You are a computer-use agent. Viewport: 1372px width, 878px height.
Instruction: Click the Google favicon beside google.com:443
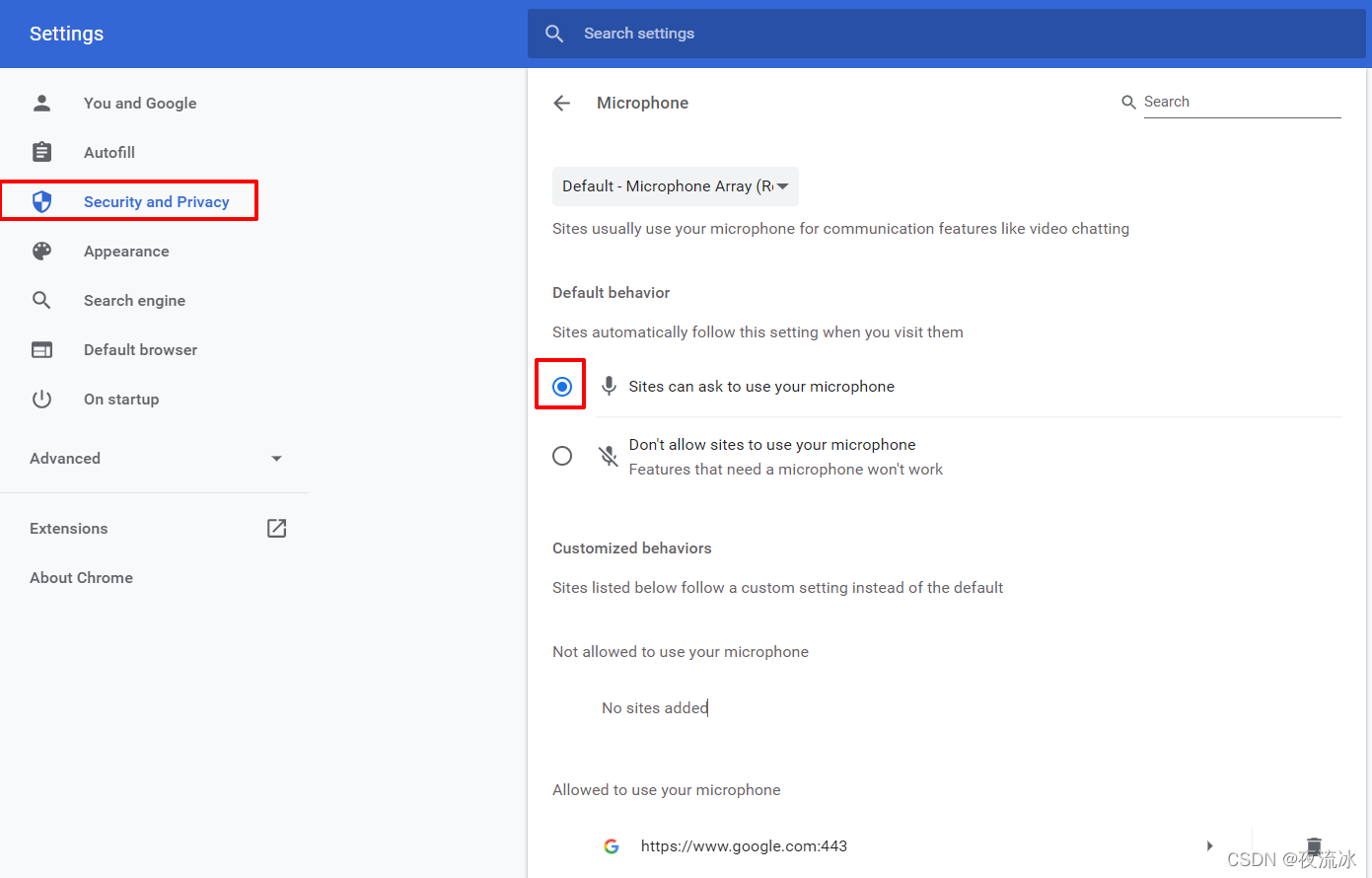[x=612, y=846]
